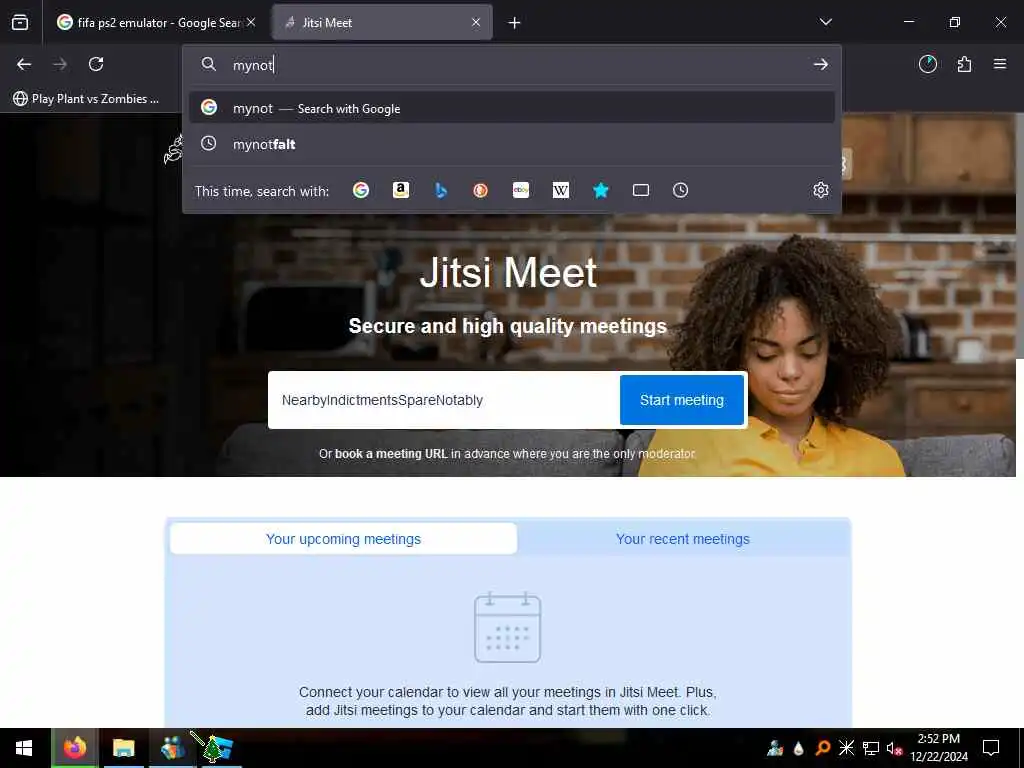Open the taskbar app with the people icon
Image resolution: width=1024 pixels, height=768 pixels.
click(x=172, y=748)
